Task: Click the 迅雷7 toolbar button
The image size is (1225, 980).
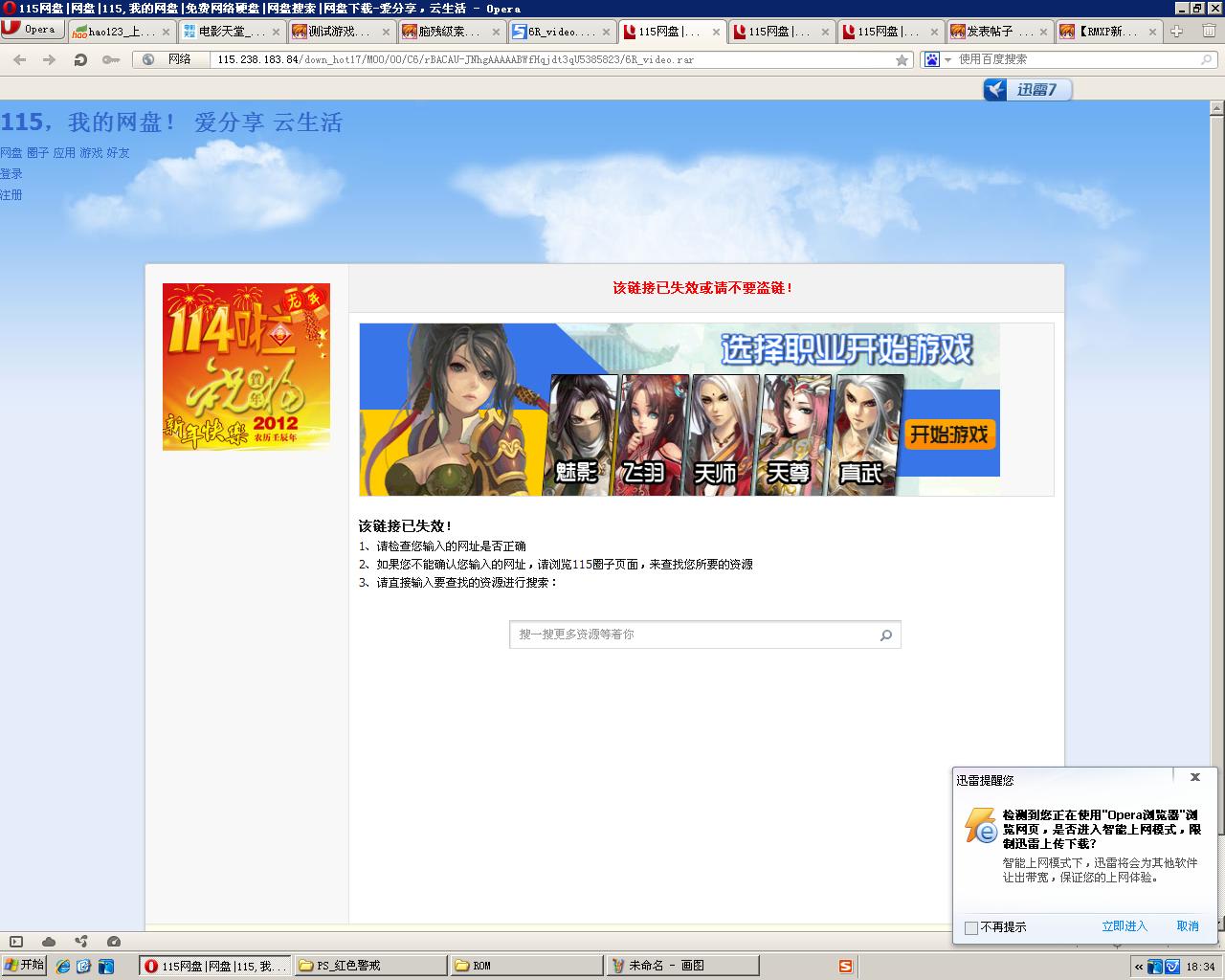Action: pyautogui.click(x=1027, y=89)
